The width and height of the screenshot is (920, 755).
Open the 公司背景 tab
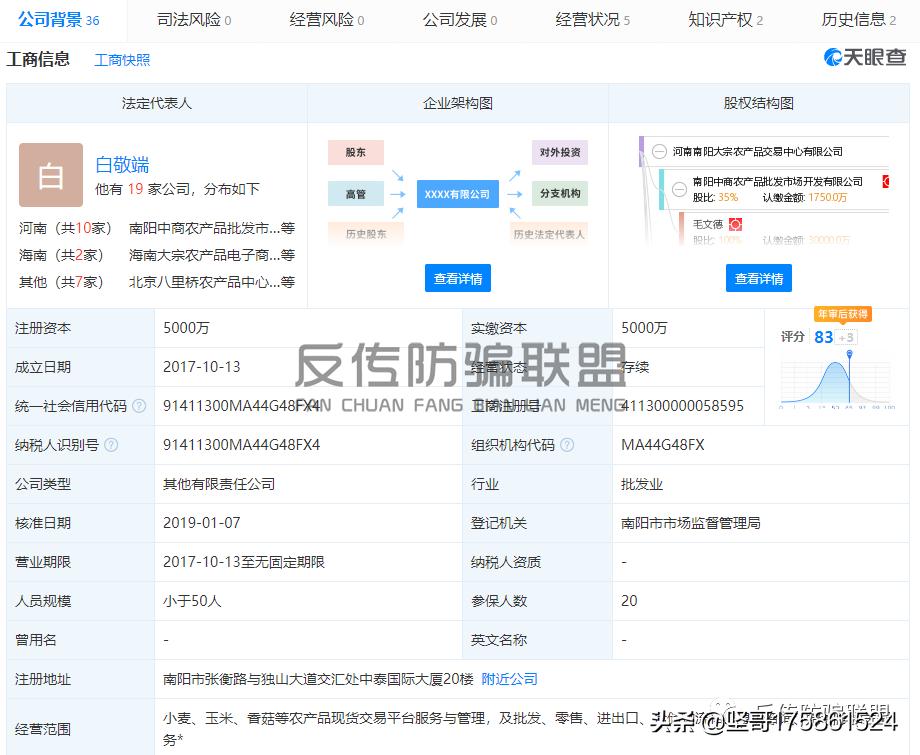point(59,20)
